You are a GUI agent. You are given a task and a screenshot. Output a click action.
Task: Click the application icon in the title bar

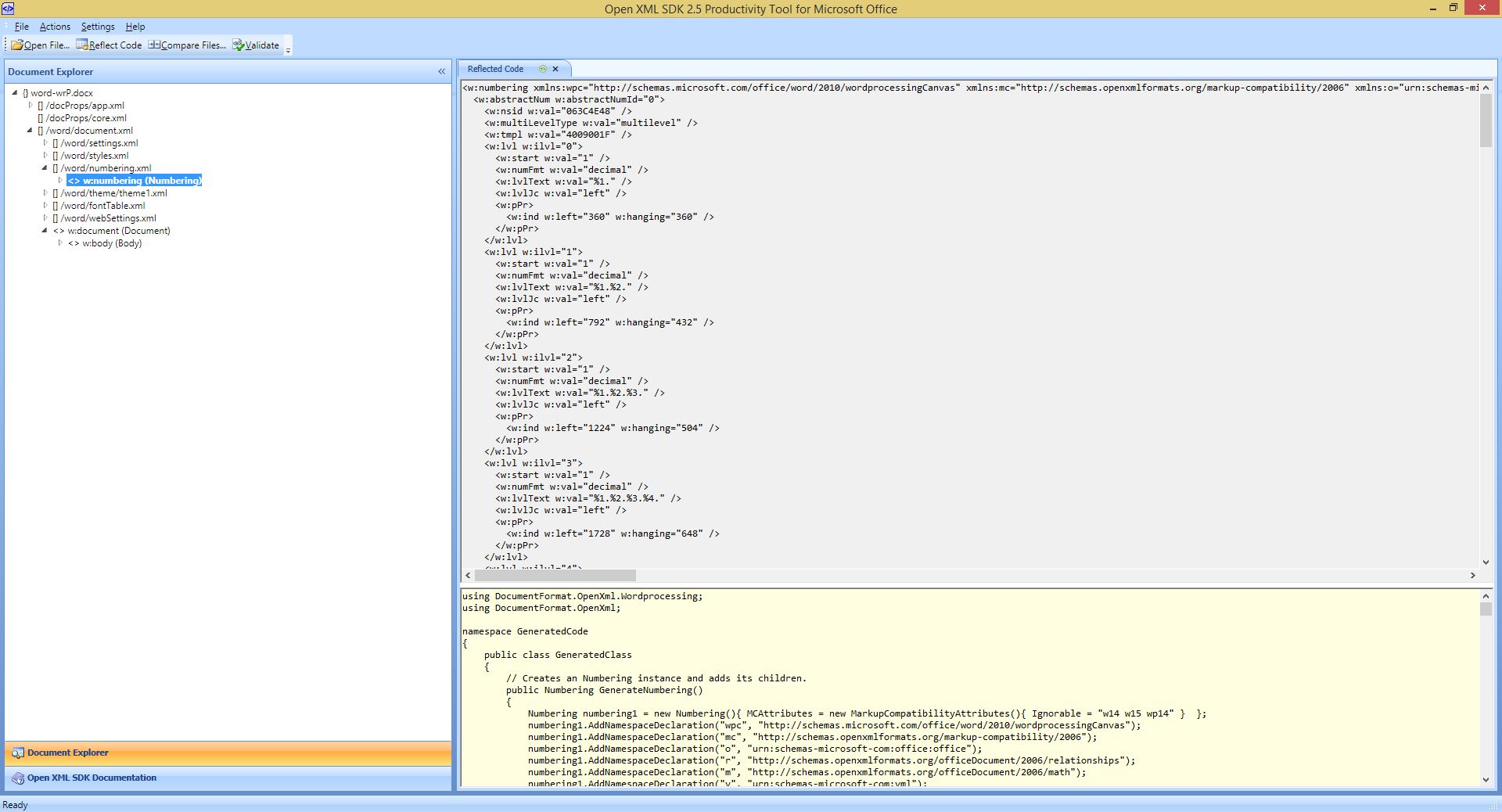(8, 9)
